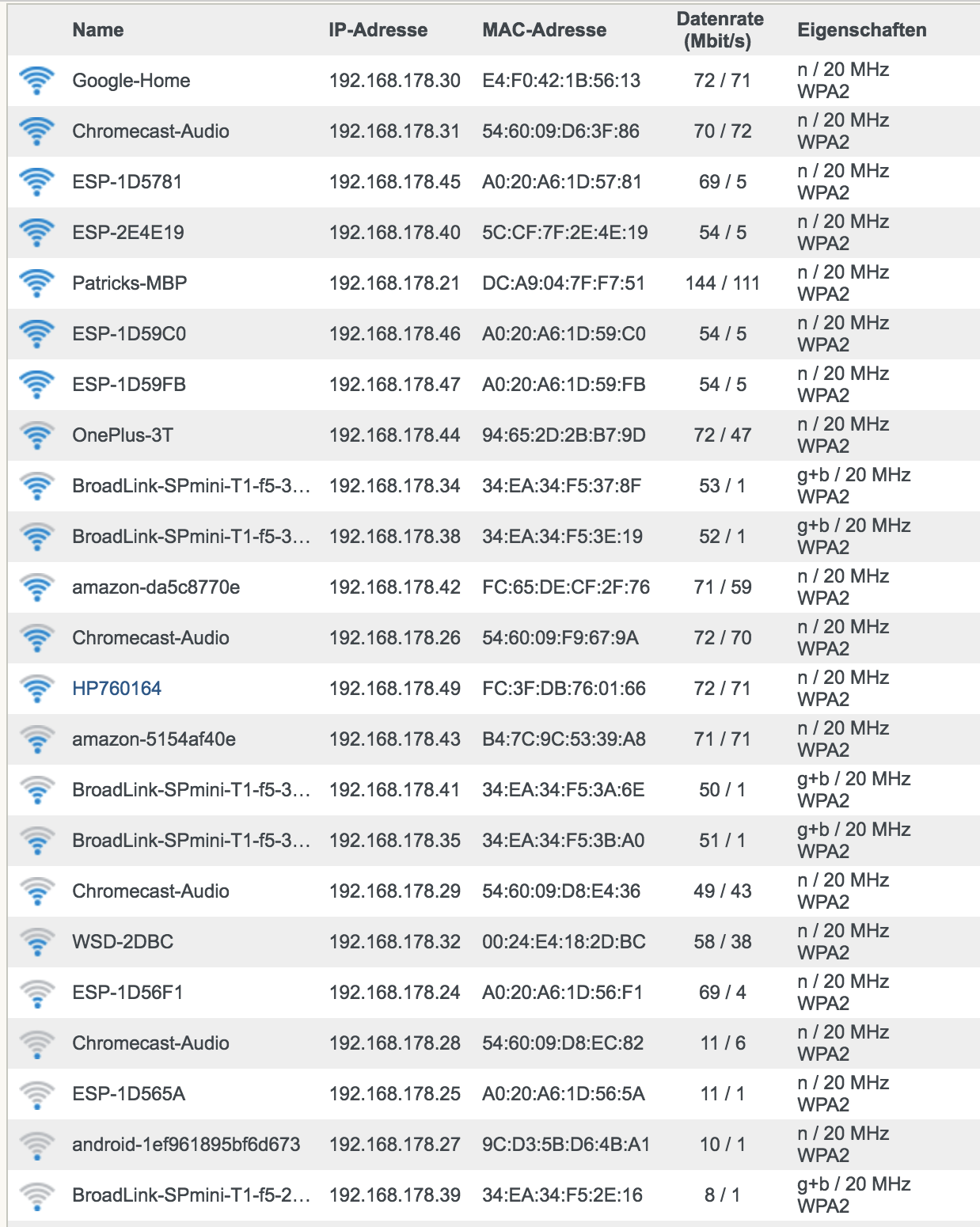Click the Eigenschaften column header
Image resolution: width=980 pixels, height=1227 pixels.
tap(862, 30)
